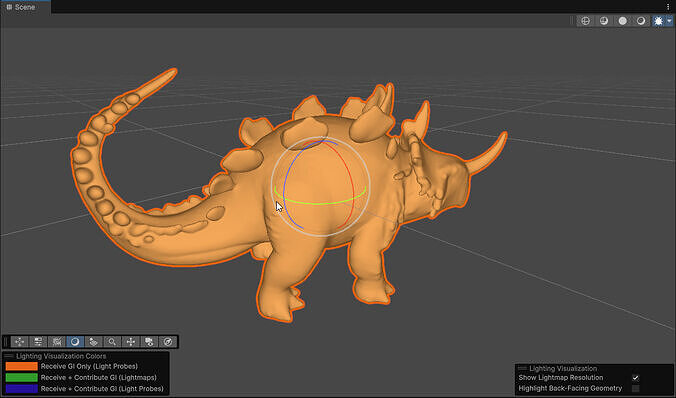Click 'Receive + Contribute GI (Light Probes)' label
Screen dimensions: 676x398
click(102, 389)
